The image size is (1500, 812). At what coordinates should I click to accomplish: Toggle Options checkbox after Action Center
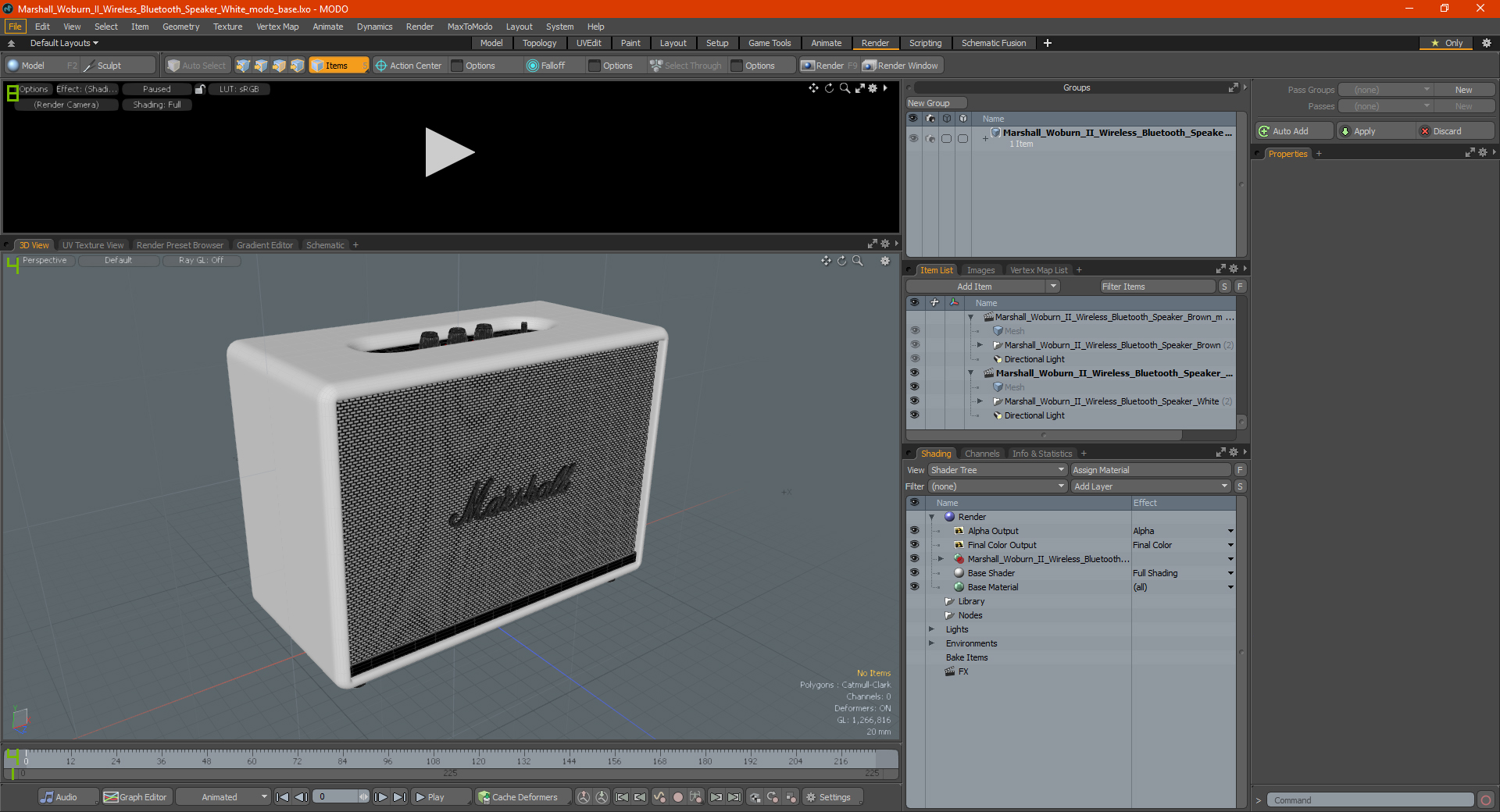[457, 66]
